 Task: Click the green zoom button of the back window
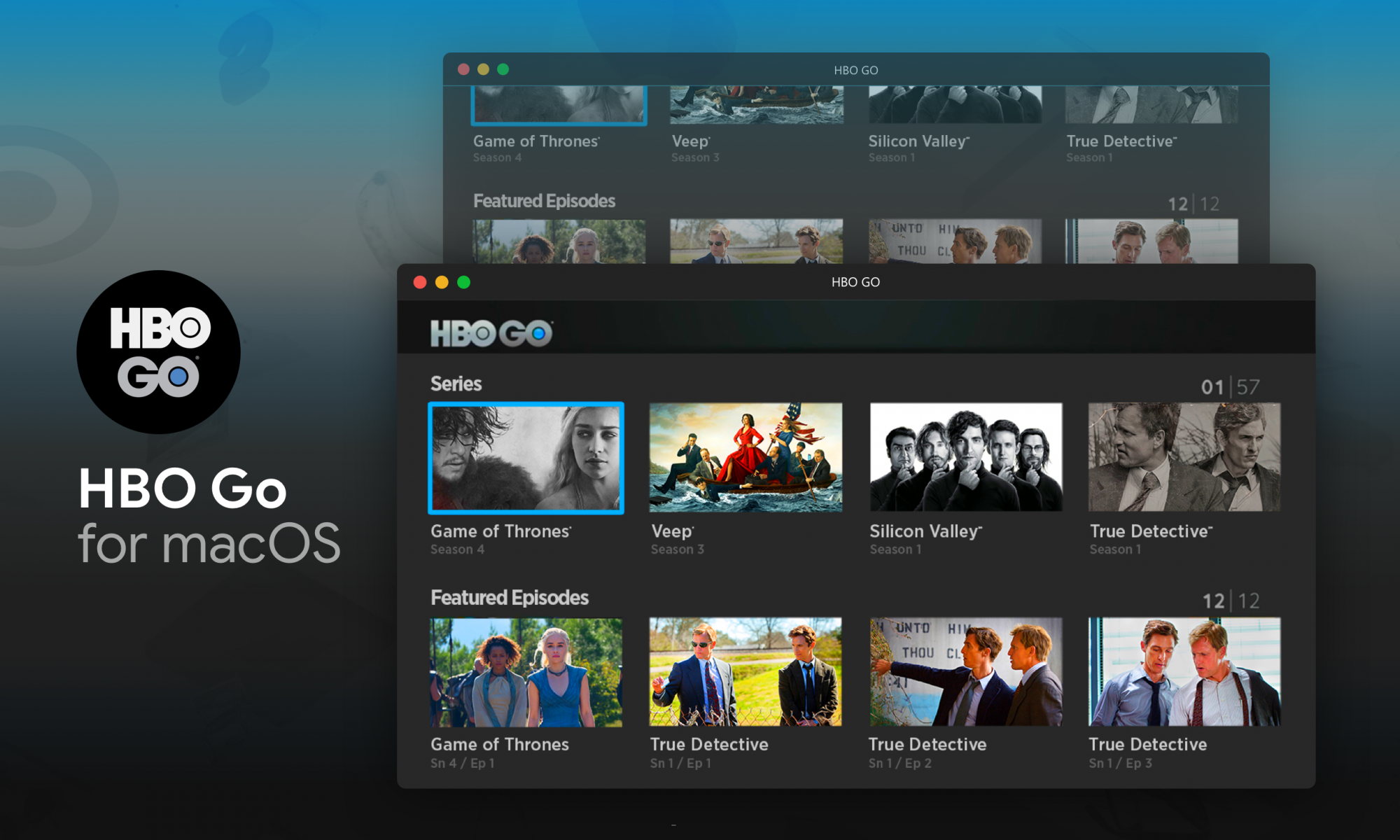tap(503, 69)
